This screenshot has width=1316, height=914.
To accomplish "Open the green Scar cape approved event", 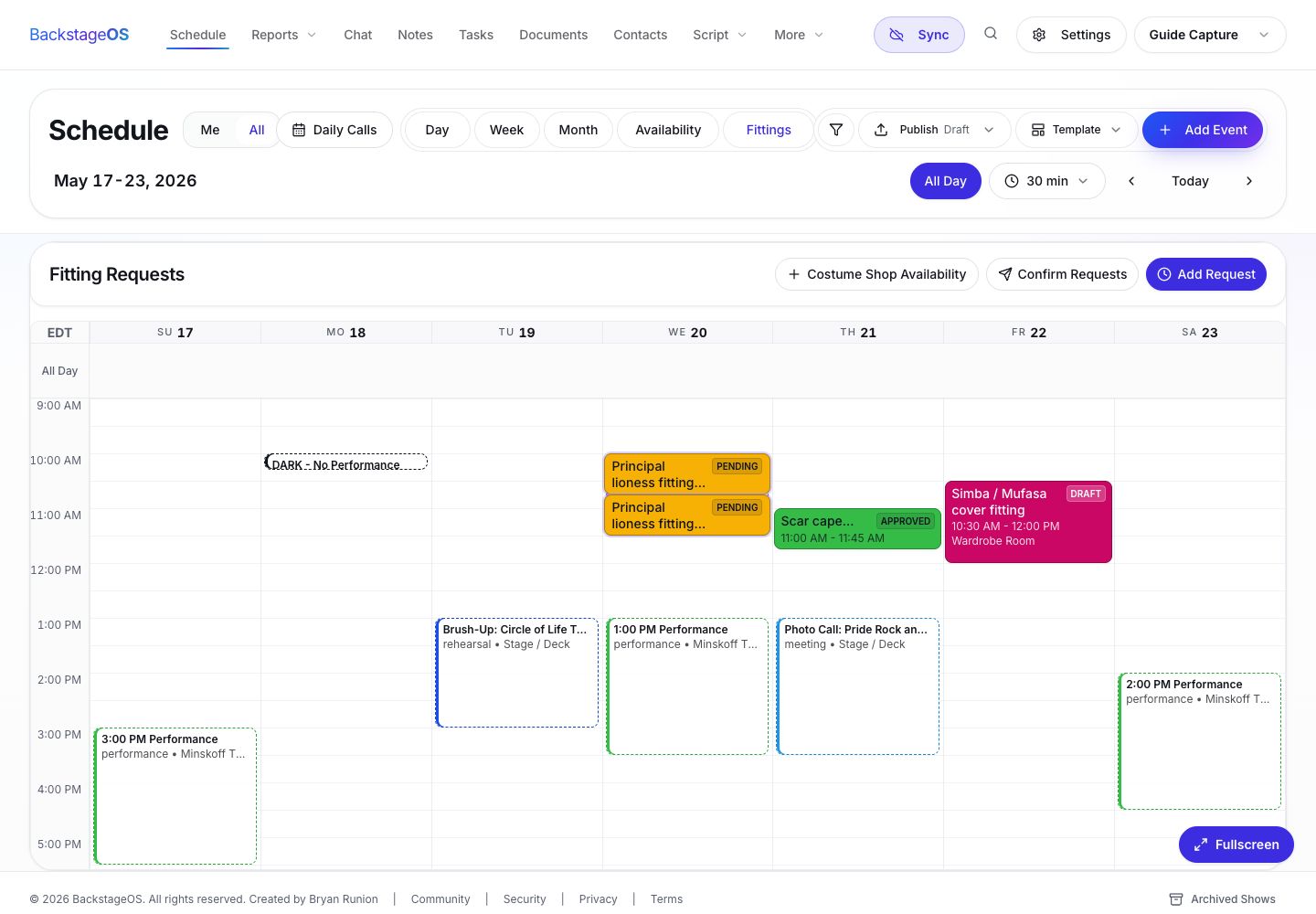I will pyautogui.click(x=857, y=529).
